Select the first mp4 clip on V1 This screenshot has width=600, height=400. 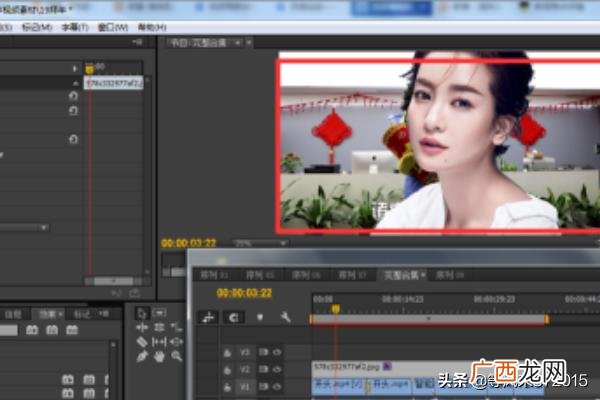pos(338,385)
